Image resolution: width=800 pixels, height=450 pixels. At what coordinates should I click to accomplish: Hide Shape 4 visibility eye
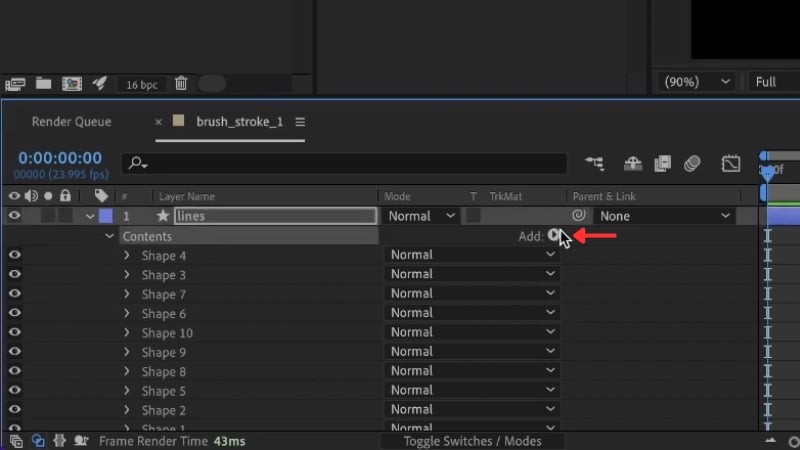tap(14, 255)
